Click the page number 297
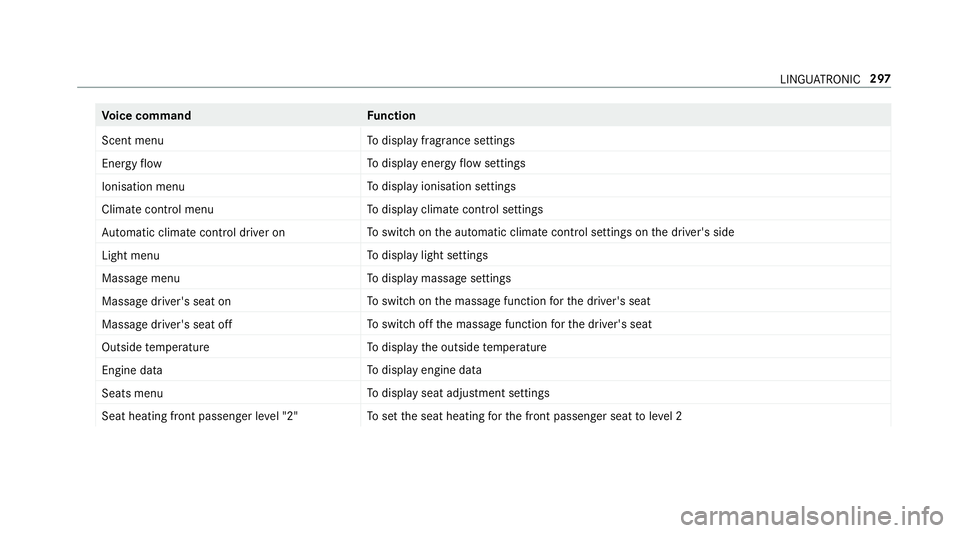The width and height of the screenshot is (960, 533). point(880,79)
